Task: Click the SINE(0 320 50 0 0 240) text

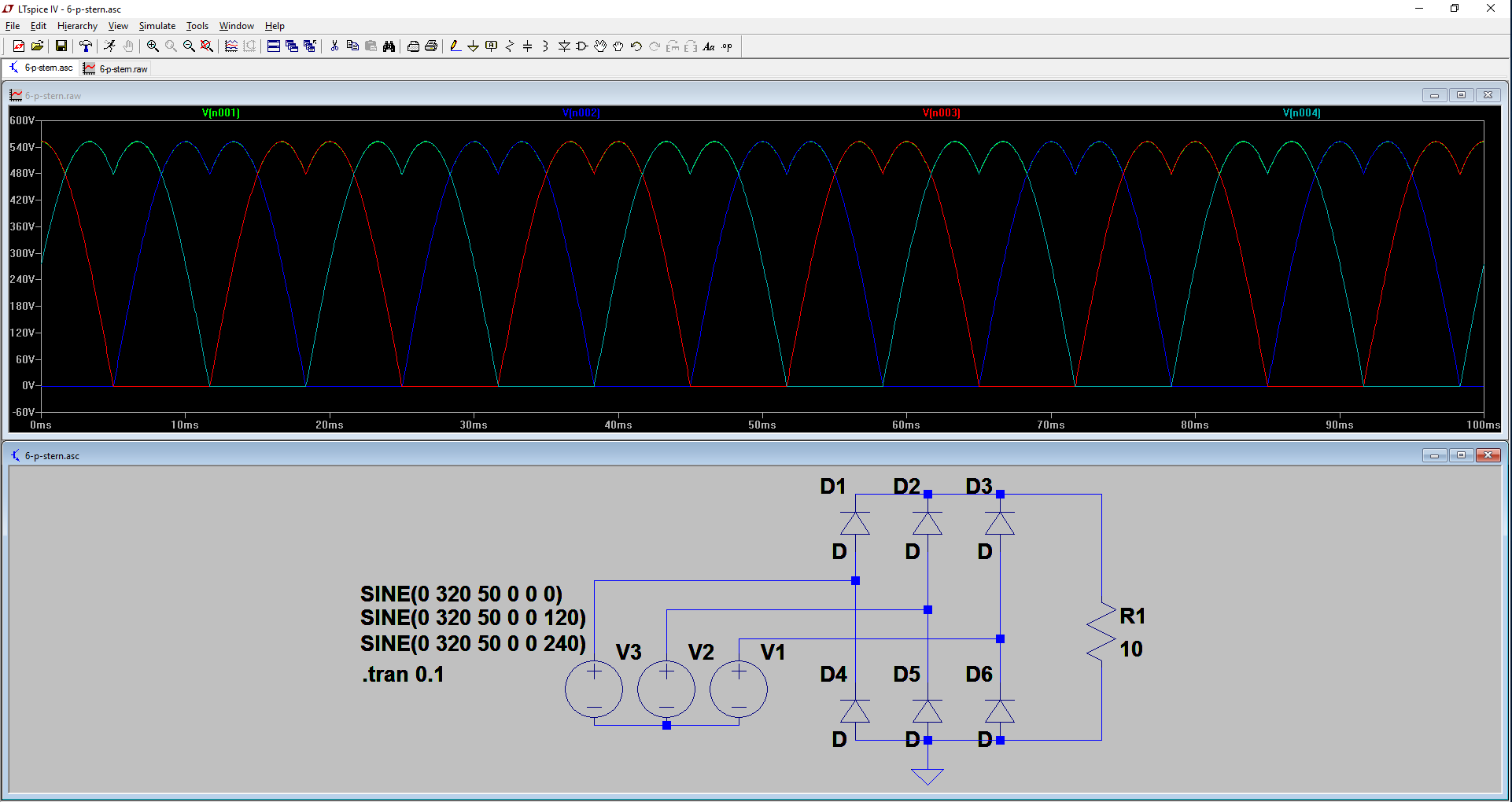Action: (473, 643)
